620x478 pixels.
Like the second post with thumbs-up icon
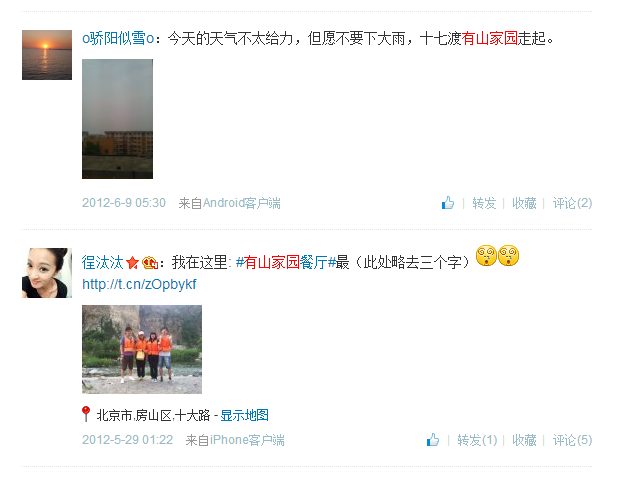[x=433, y=440]
